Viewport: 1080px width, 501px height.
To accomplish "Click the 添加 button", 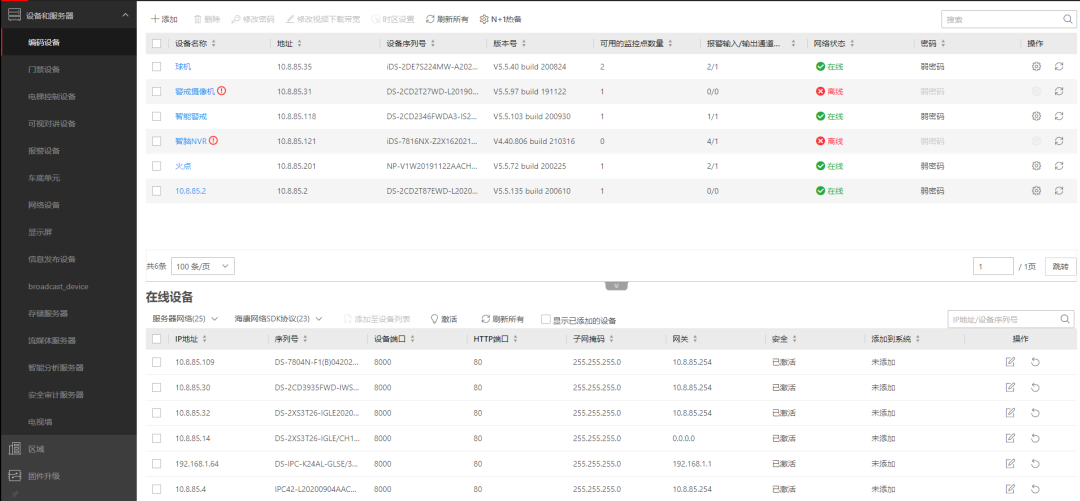I will [164, 19].
